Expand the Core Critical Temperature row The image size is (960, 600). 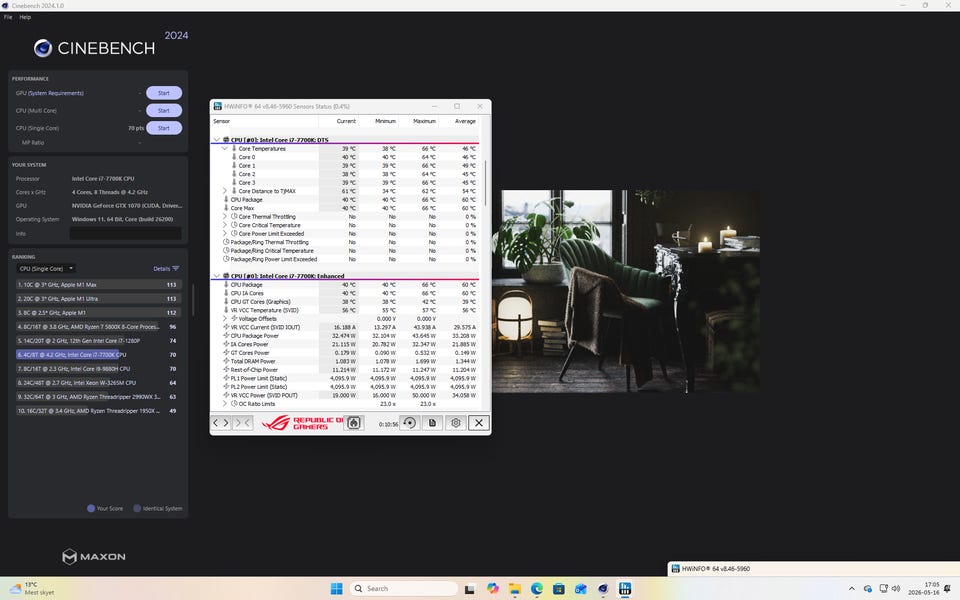[x=225, y=225]
